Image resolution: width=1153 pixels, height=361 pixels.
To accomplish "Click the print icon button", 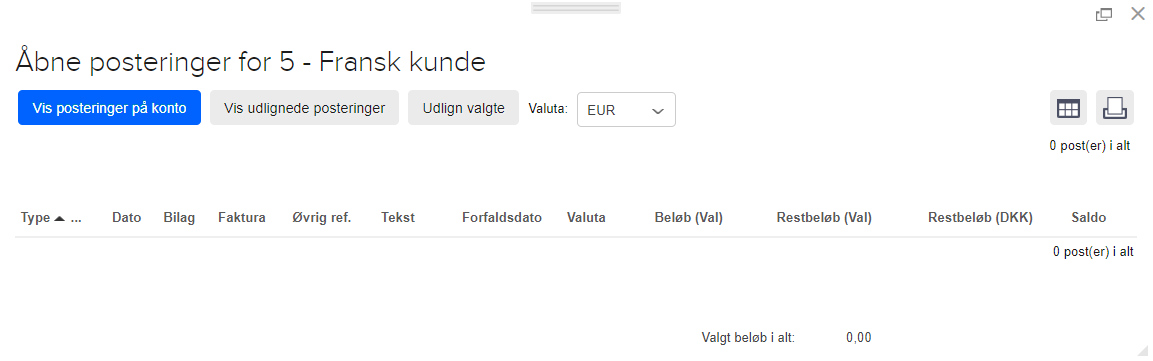I will pos(1115,109).
